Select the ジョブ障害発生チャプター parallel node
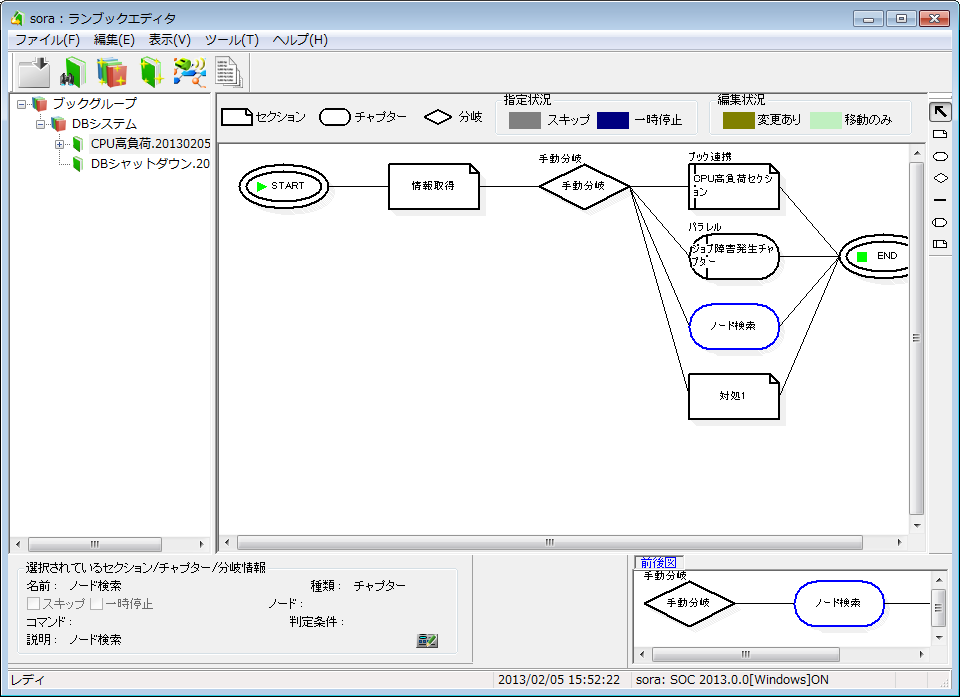This screenshot has height=697, width=960. pyautogui.click(x=733, y=256)
